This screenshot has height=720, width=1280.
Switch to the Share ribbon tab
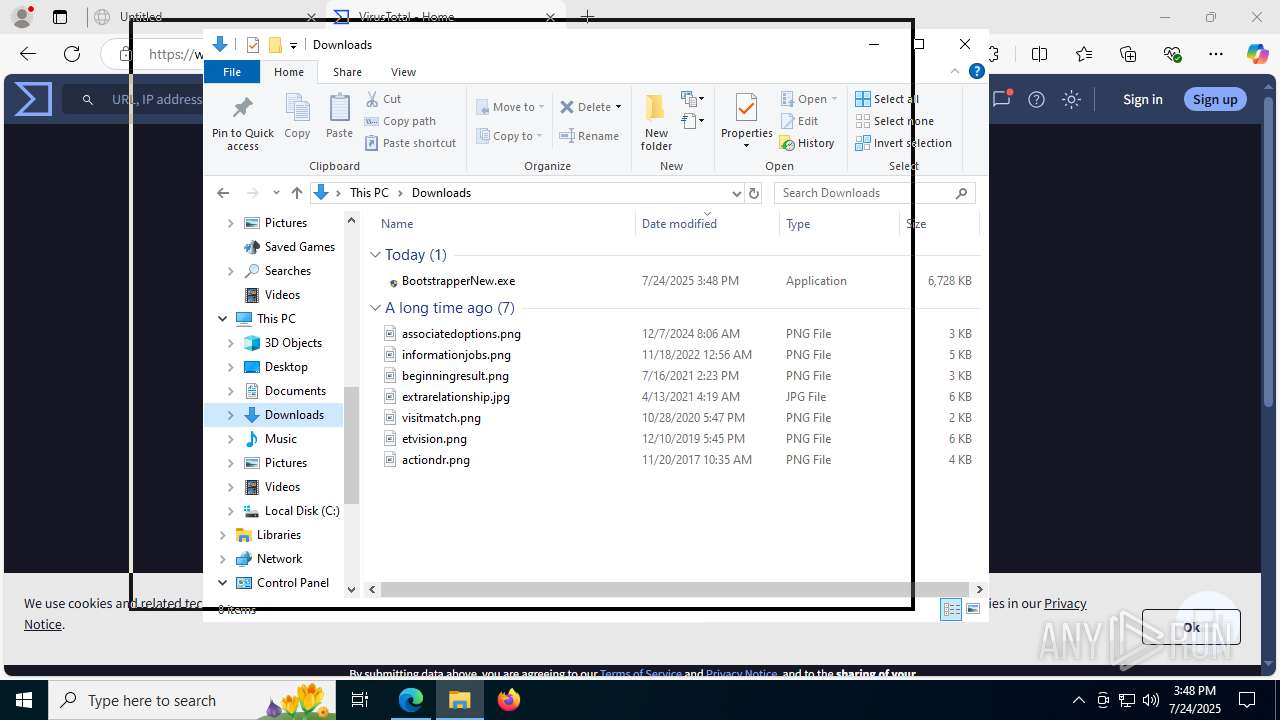(x=347, y=72)
